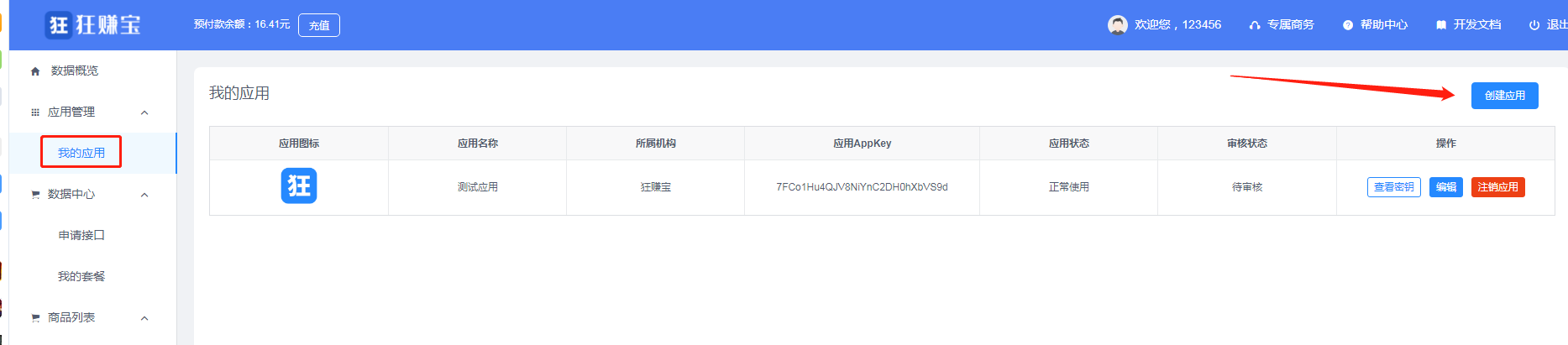The image size is (1568, 345).
Task: Click the flag icon beside 数据中心
Action: click(x=35, y=195)
